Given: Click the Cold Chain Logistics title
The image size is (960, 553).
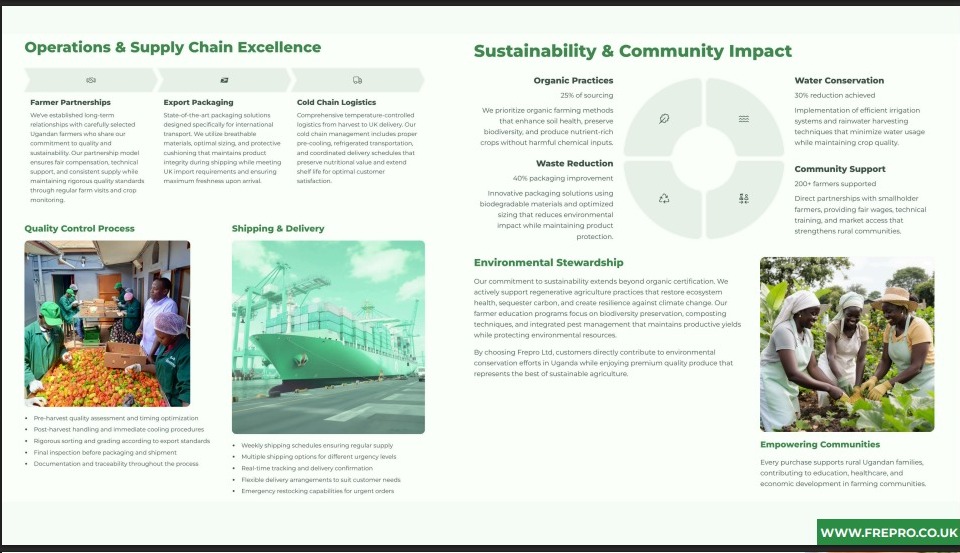Looking at the screenshot, I should click(336, 102).
